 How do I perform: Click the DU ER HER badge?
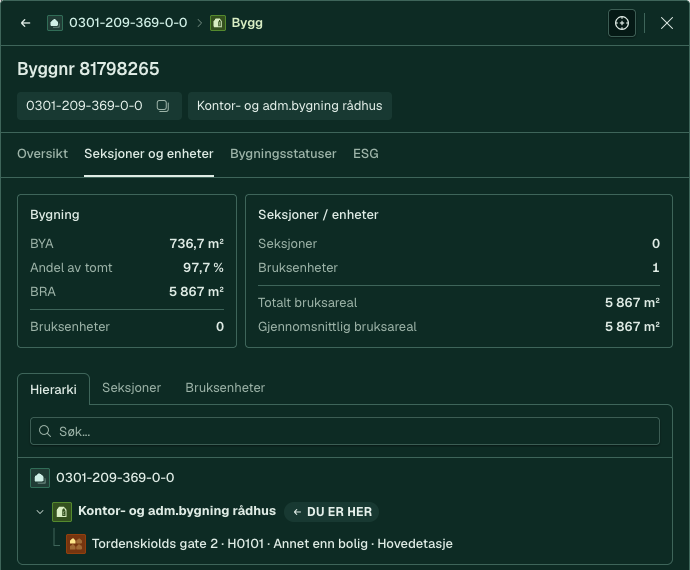331,512
